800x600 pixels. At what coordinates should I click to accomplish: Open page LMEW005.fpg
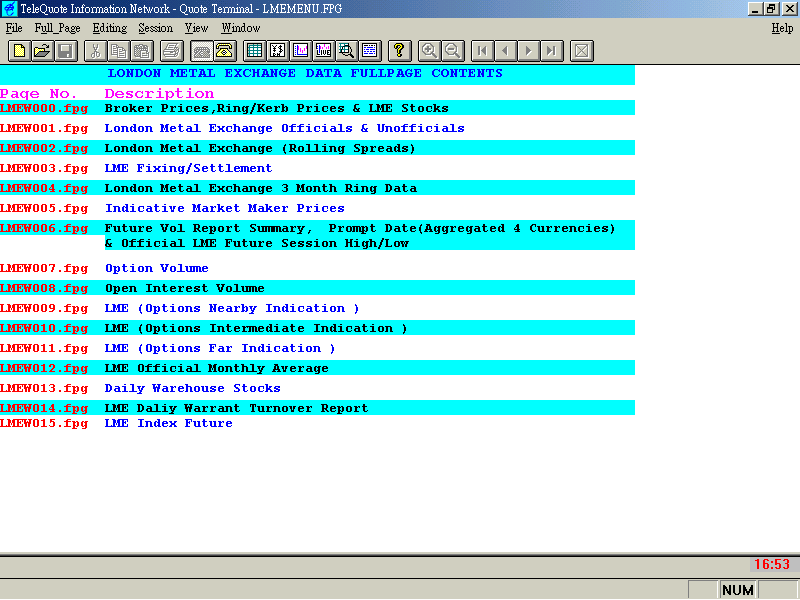pyautogui.click(x=44, y=208)
